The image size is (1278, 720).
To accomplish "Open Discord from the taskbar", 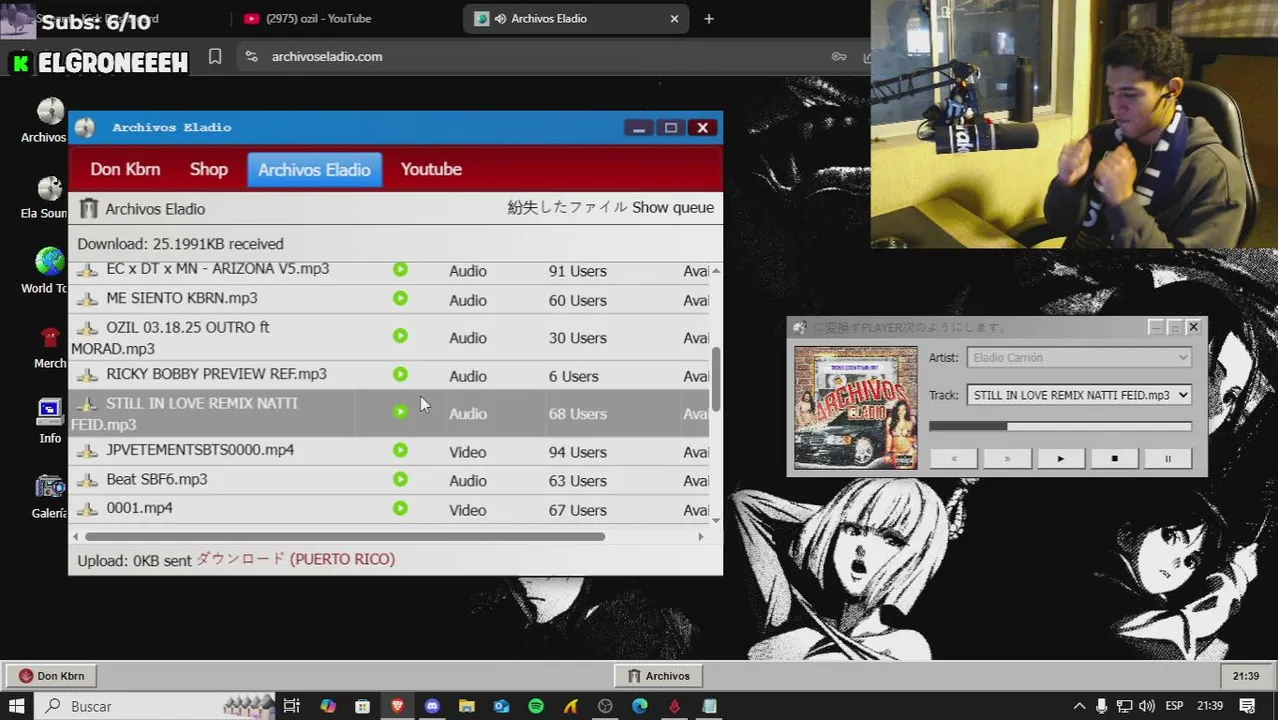I will tap(432, 706).
